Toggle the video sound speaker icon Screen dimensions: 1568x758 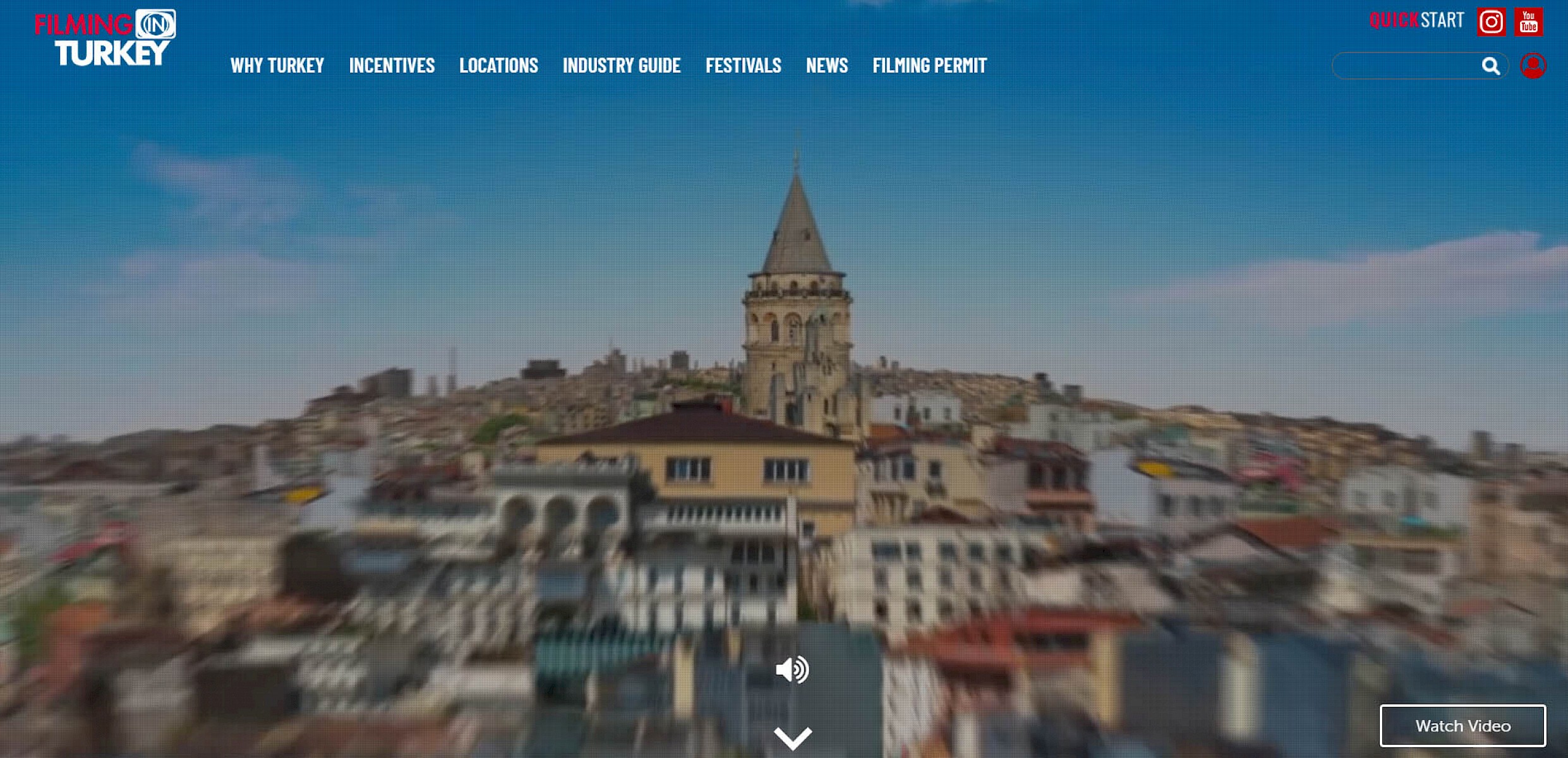point(792,670)
